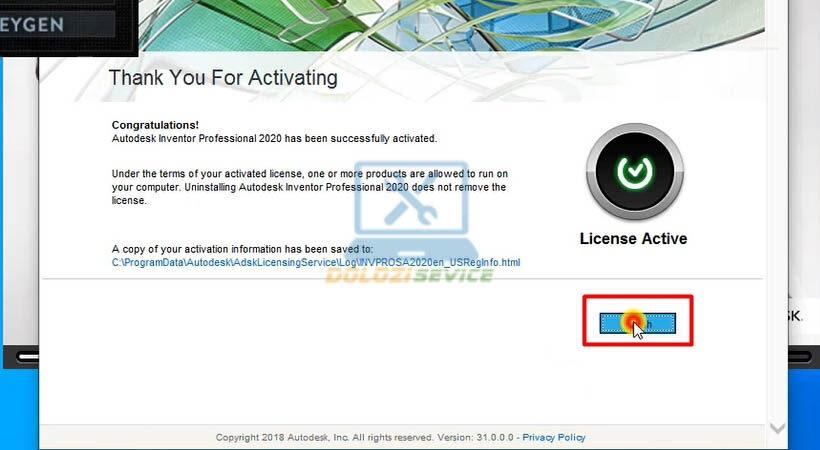Click the green checkmark License Active icon

633,174
